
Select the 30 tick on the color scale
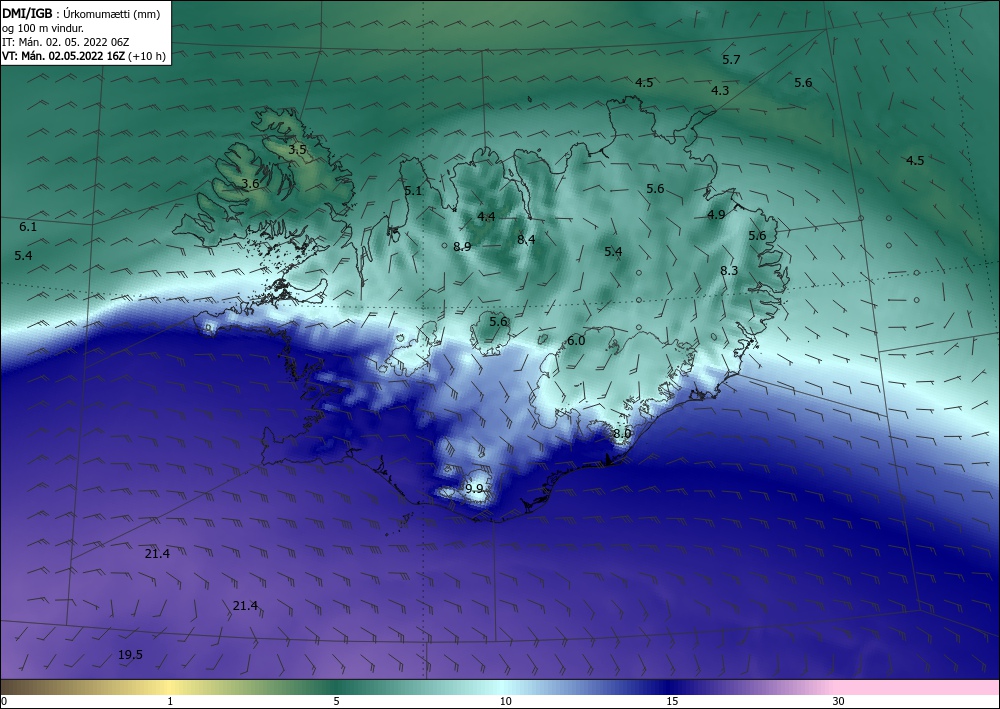(838, 702)
